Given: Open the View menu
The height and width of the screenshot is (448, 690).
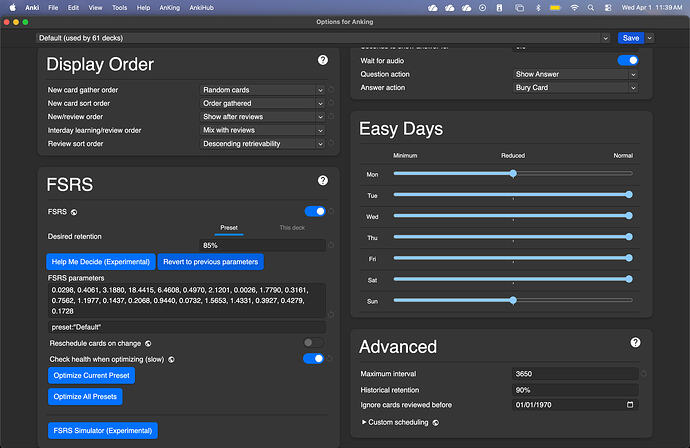Looking at the screenshot, I should click(x=95, y=7).
